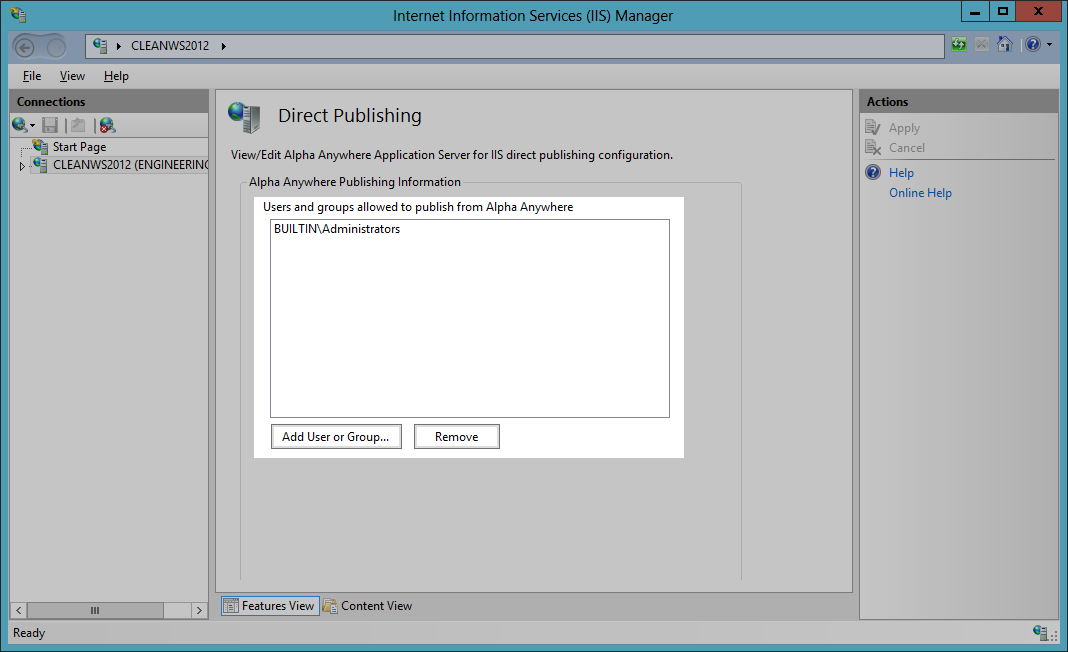
Task: Click the Direct Publishing globe server icon
Action: (245, 117)
